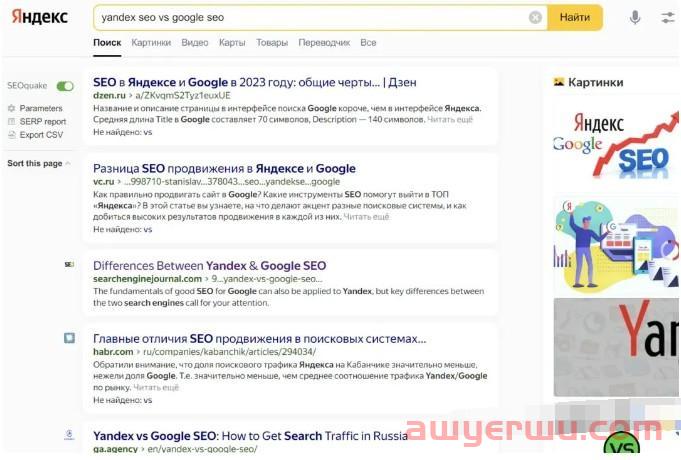The width and height of the screenshot is (681, 460).
Task: Open search settings sliders icon
Action: [x=668, y=17]
